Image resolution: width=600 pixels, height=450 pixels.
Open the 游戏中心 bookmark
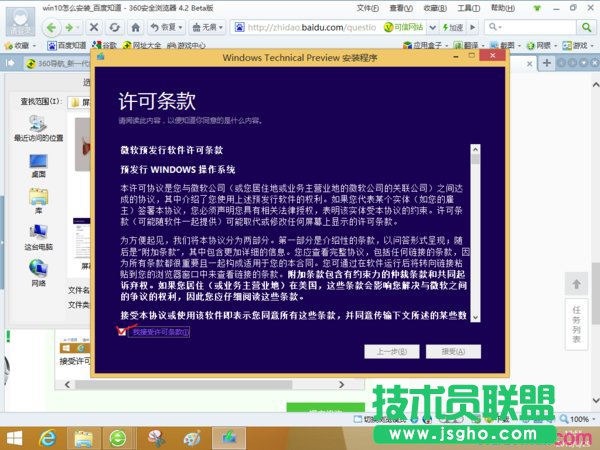click(x=186, y=46)
